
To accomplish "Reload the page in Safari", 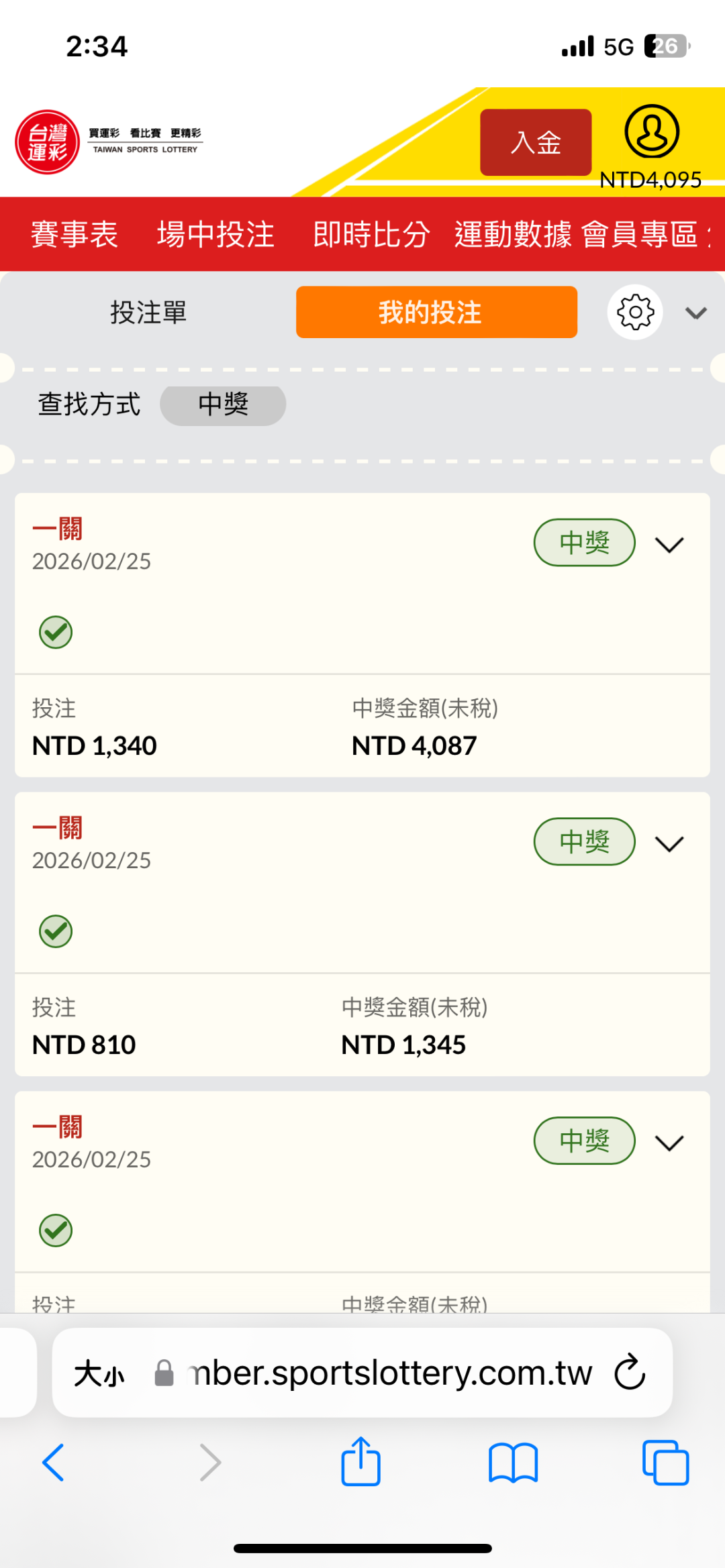I will (x=630, y=1372).
